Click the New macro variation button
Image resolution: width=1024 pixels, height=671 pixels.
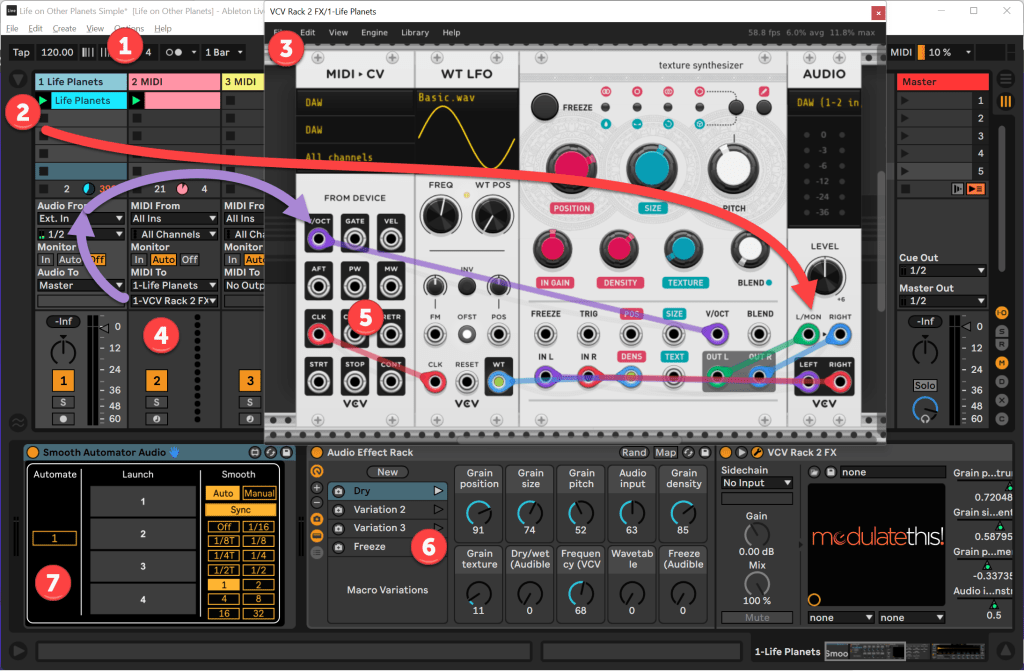coord(387,472)
